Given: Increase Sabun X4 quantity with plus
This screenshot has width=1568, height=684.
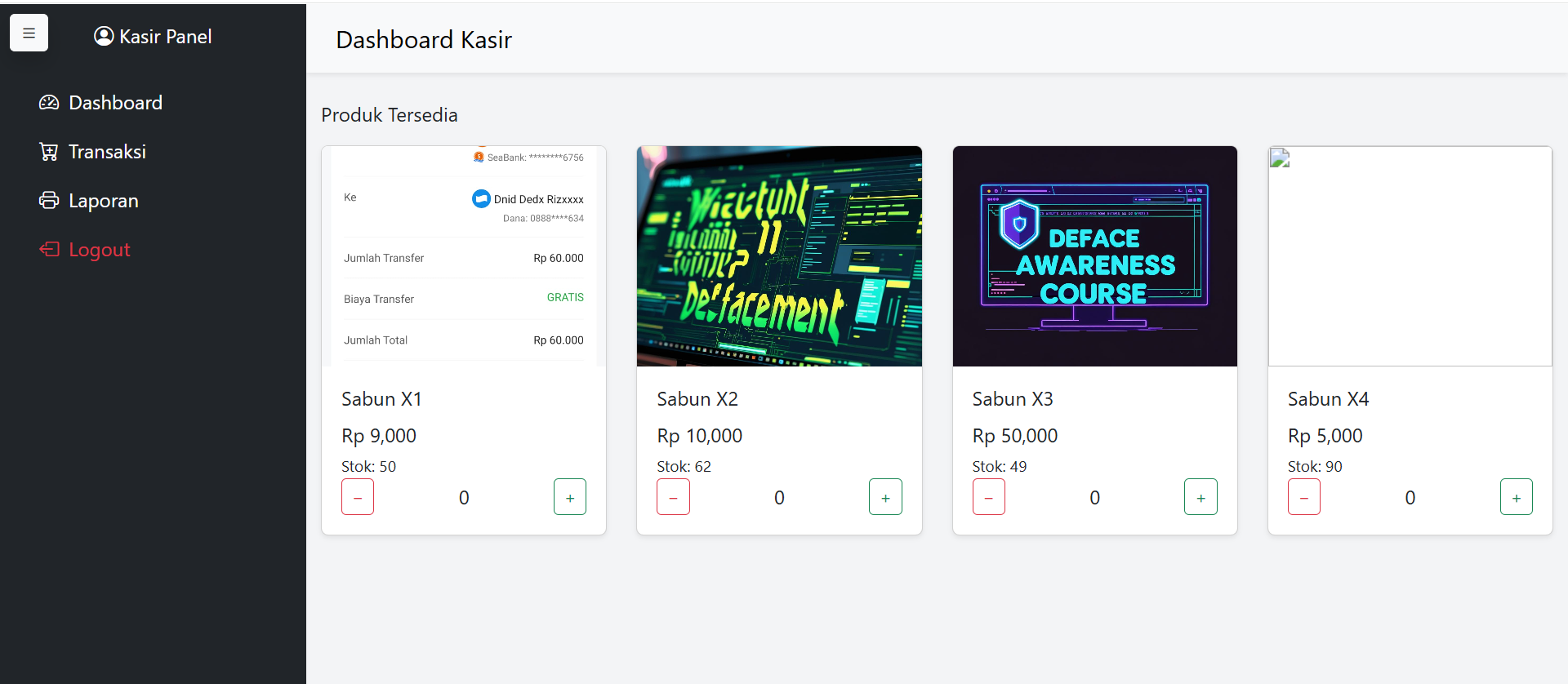Looking at the screenshot, I should click(1516, 497).
